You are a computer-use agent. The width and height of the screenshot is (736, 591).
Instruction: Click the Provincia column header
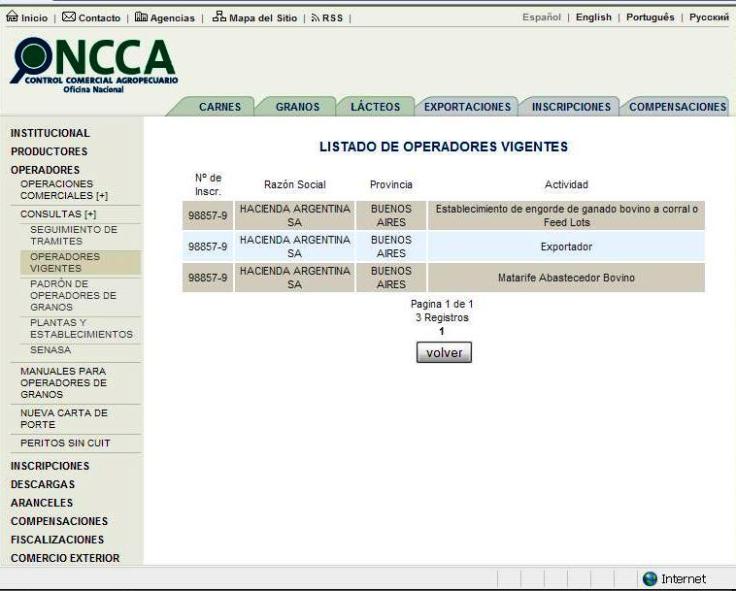click(391, 184)
